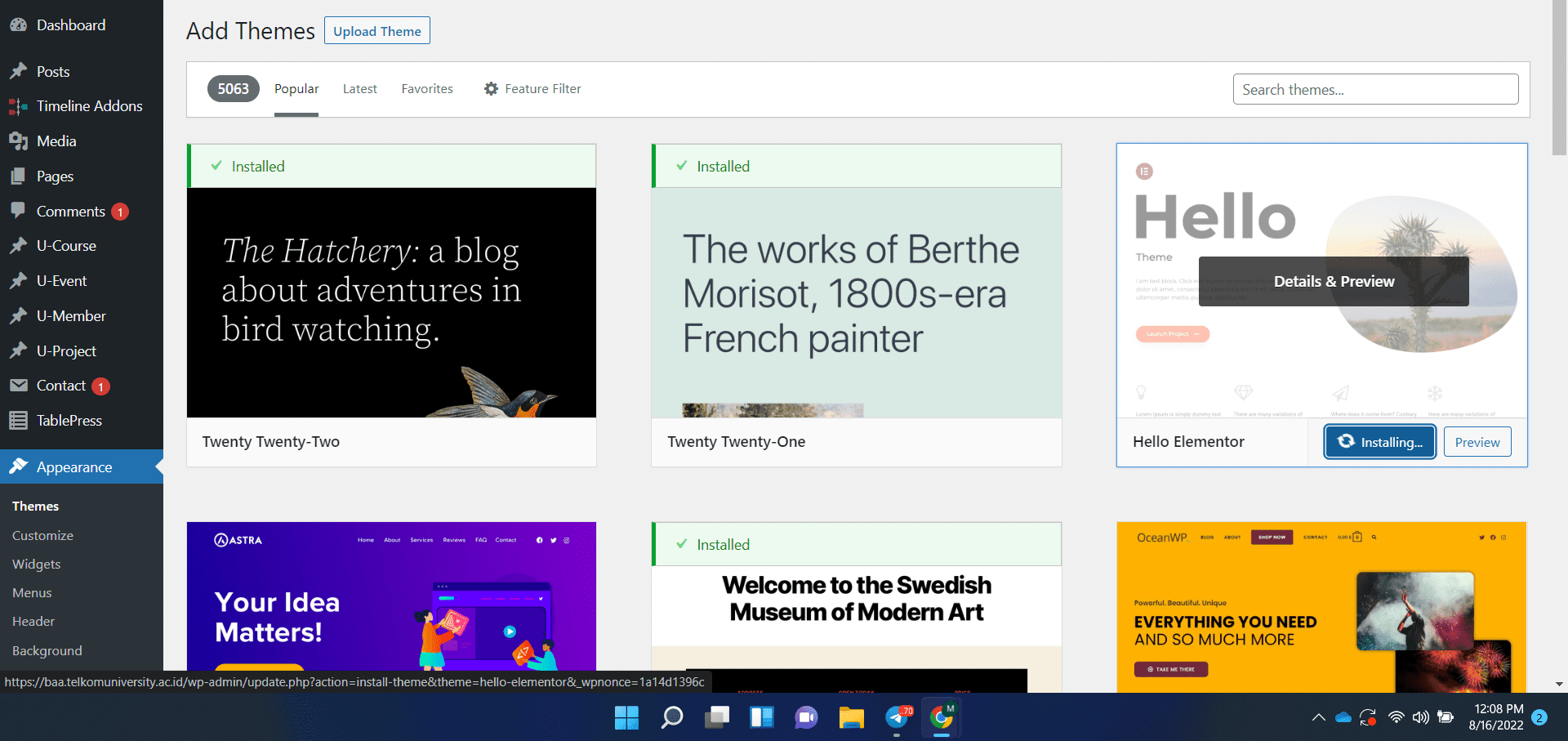Click the 5063 theme count badge
This screenshot has height=741, width=1568.
pos(234,88)
